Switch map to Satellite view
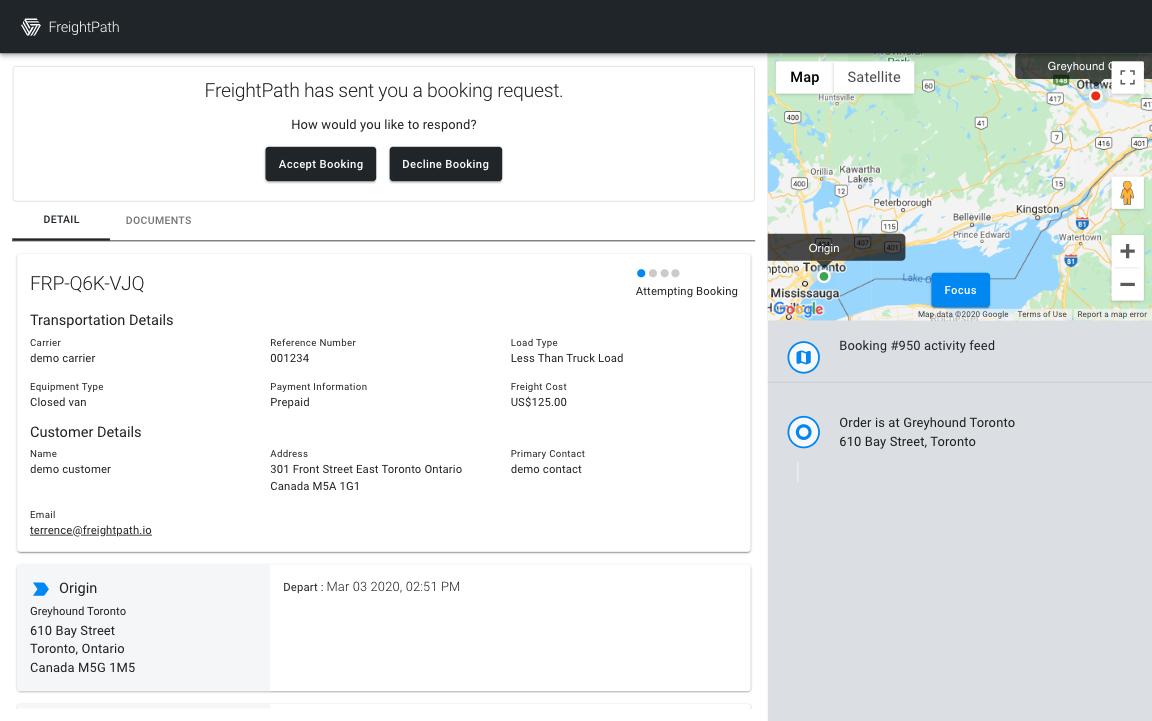This screenshot has width=1152, height=721. [874, 77]
